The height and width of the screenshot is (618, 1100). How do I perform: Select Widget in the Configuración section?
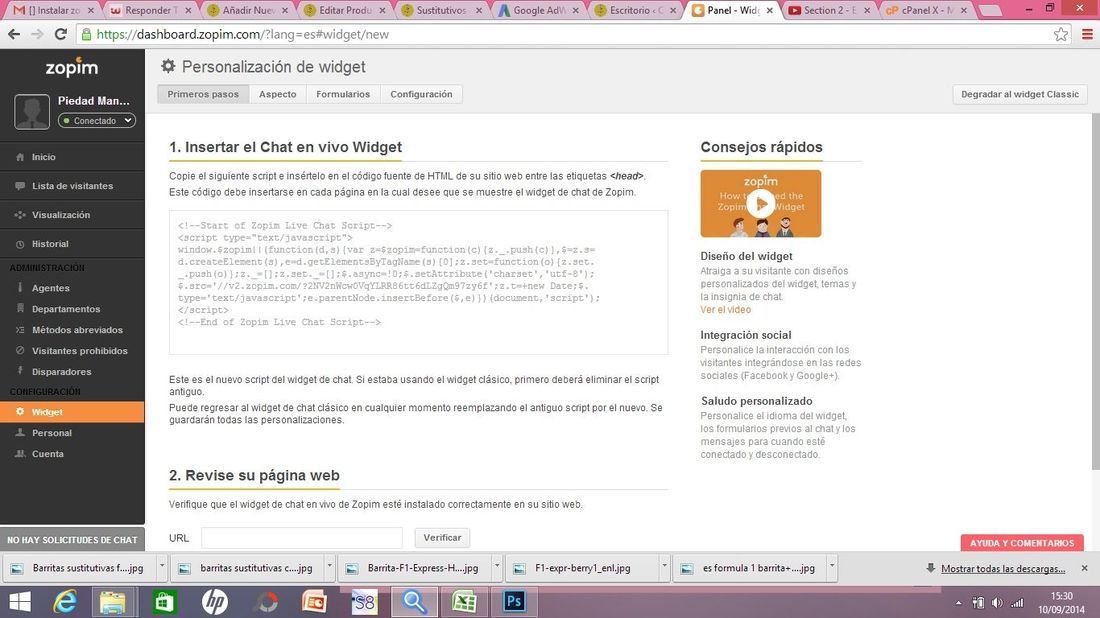tap(72, 412)
